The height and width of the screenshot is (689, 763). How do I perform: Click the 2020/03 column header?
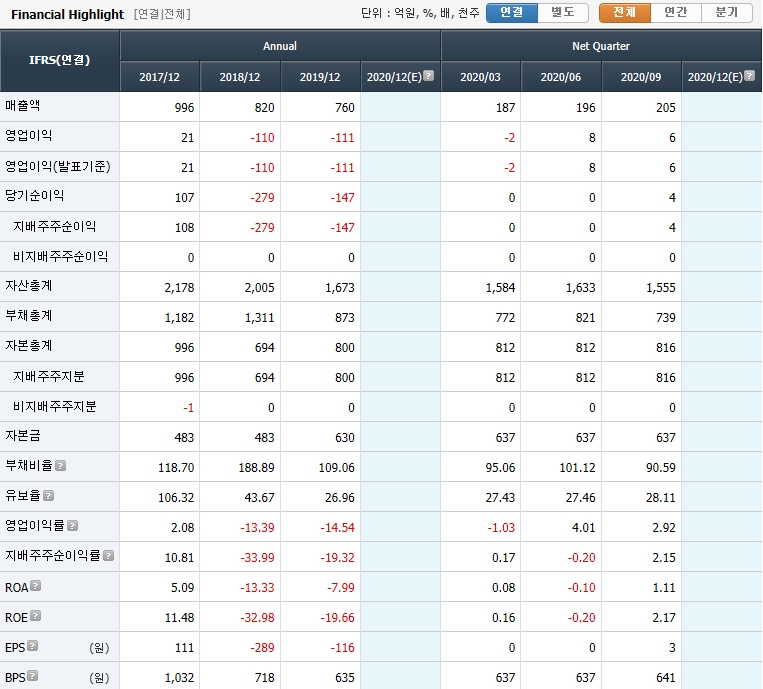click(480, 77)
